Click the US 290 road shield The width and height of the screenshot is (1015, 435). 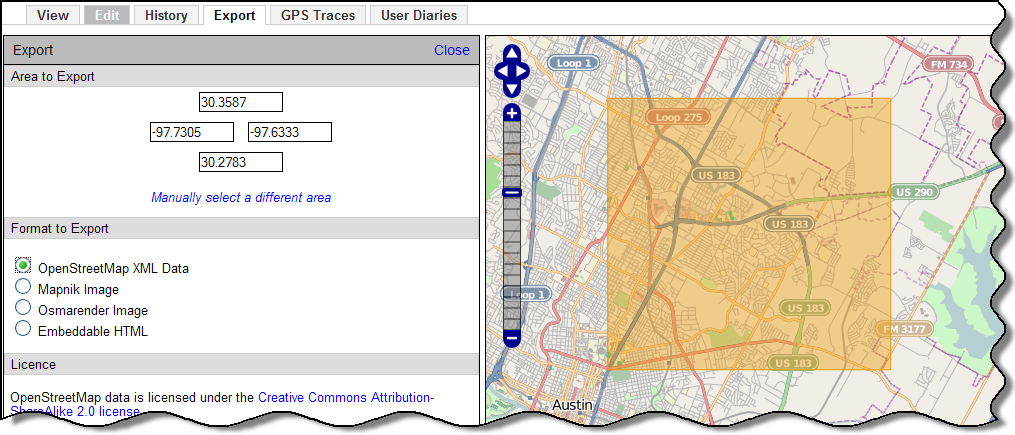[913, 192]
